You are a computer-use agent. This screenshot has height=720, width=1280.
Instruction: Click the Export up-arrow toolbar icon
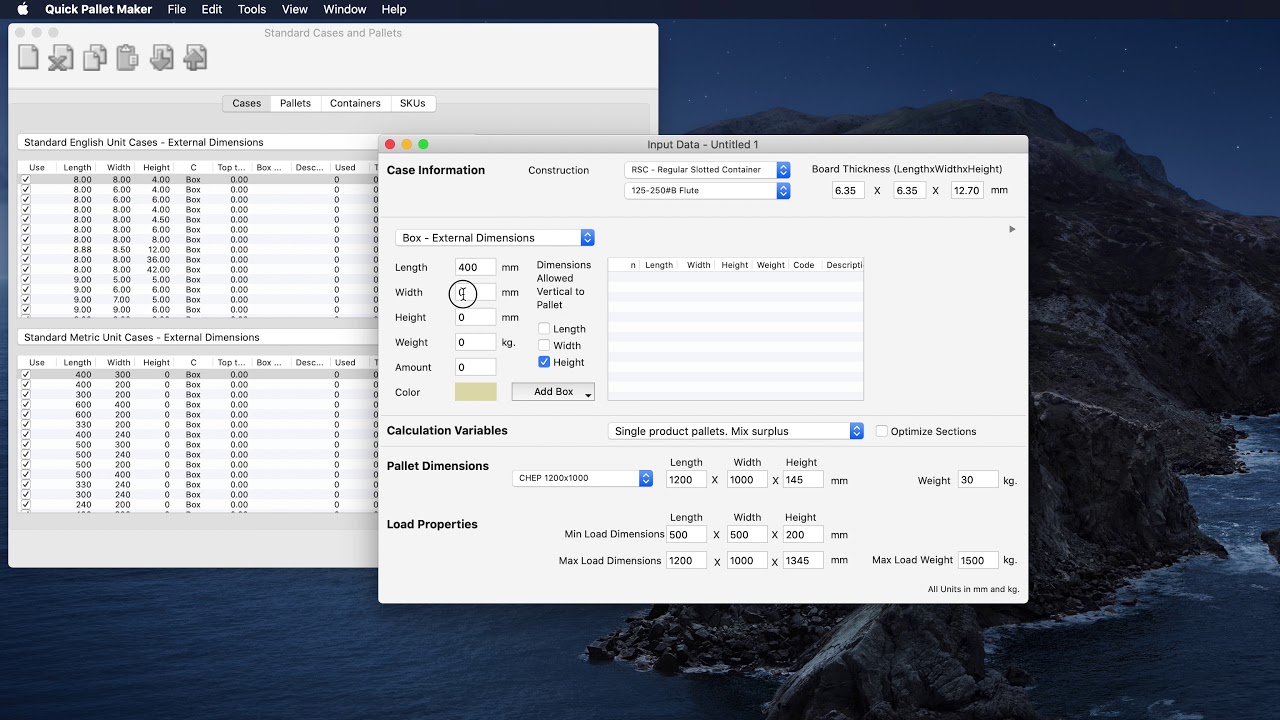click(195, 58)
